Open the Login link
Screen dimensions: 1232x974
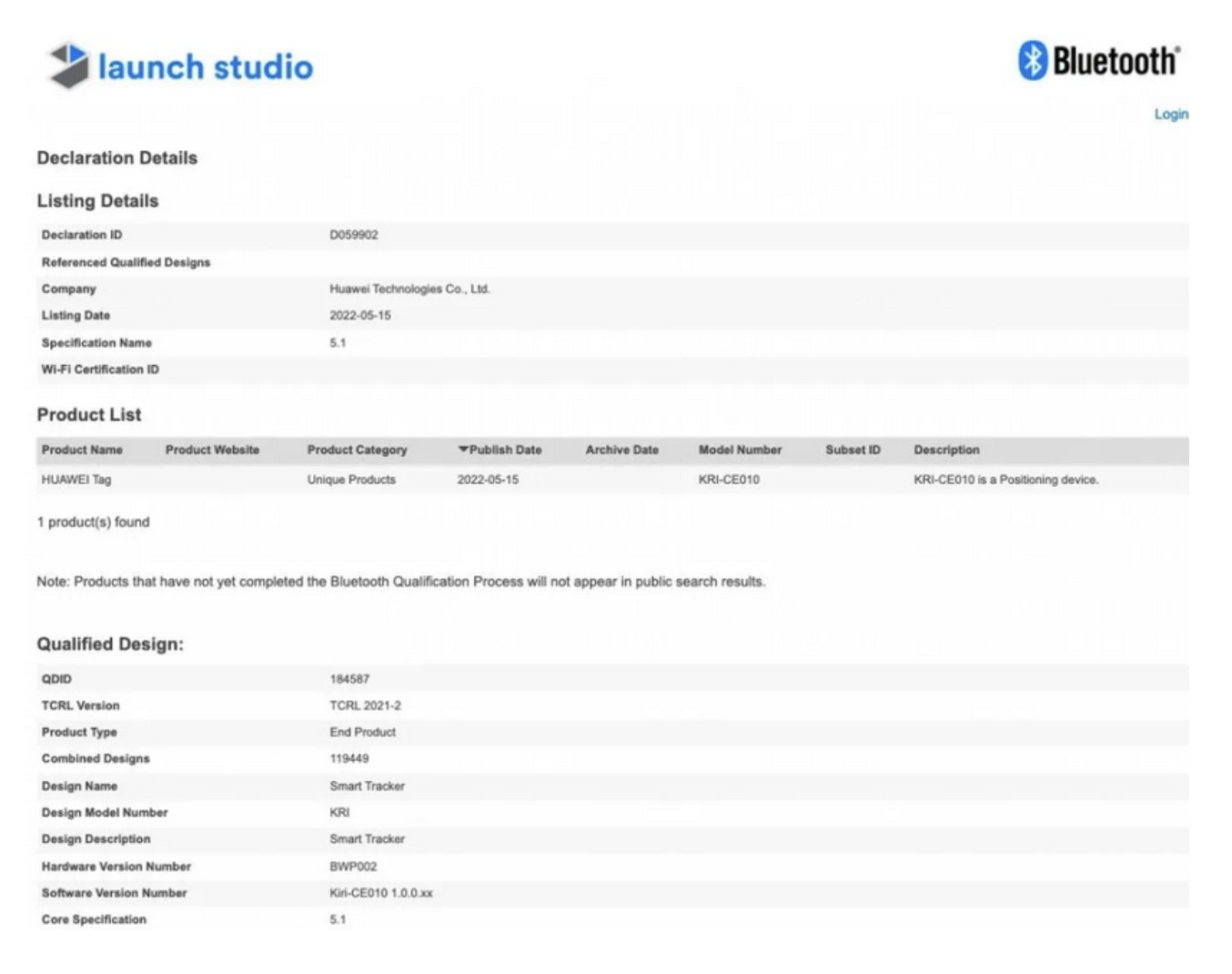[x=1171, y=114]
